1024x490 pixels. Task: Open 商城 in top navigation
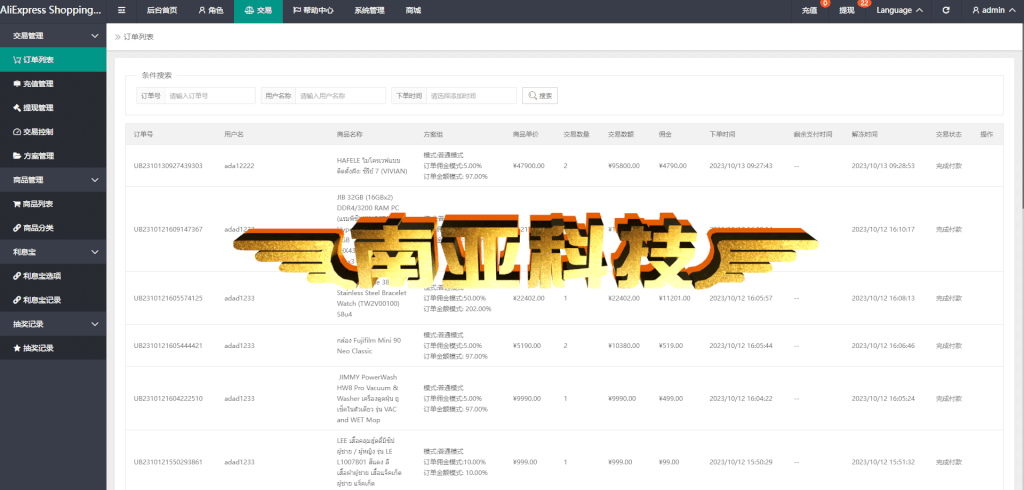[x=413, y=10]
